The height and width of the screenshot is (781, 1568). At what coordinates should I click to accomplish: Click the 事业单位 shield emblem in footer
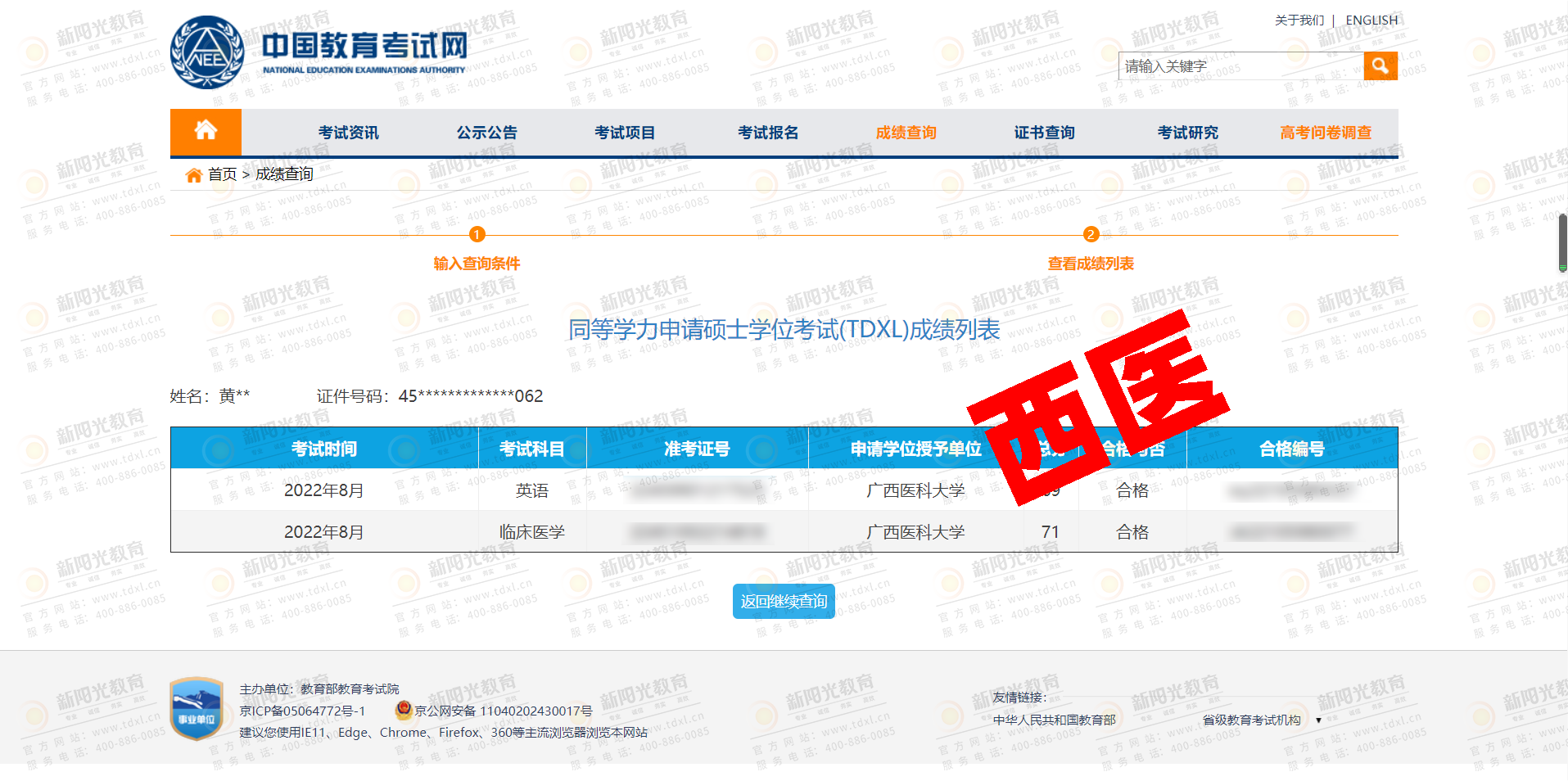coord(197,708)
